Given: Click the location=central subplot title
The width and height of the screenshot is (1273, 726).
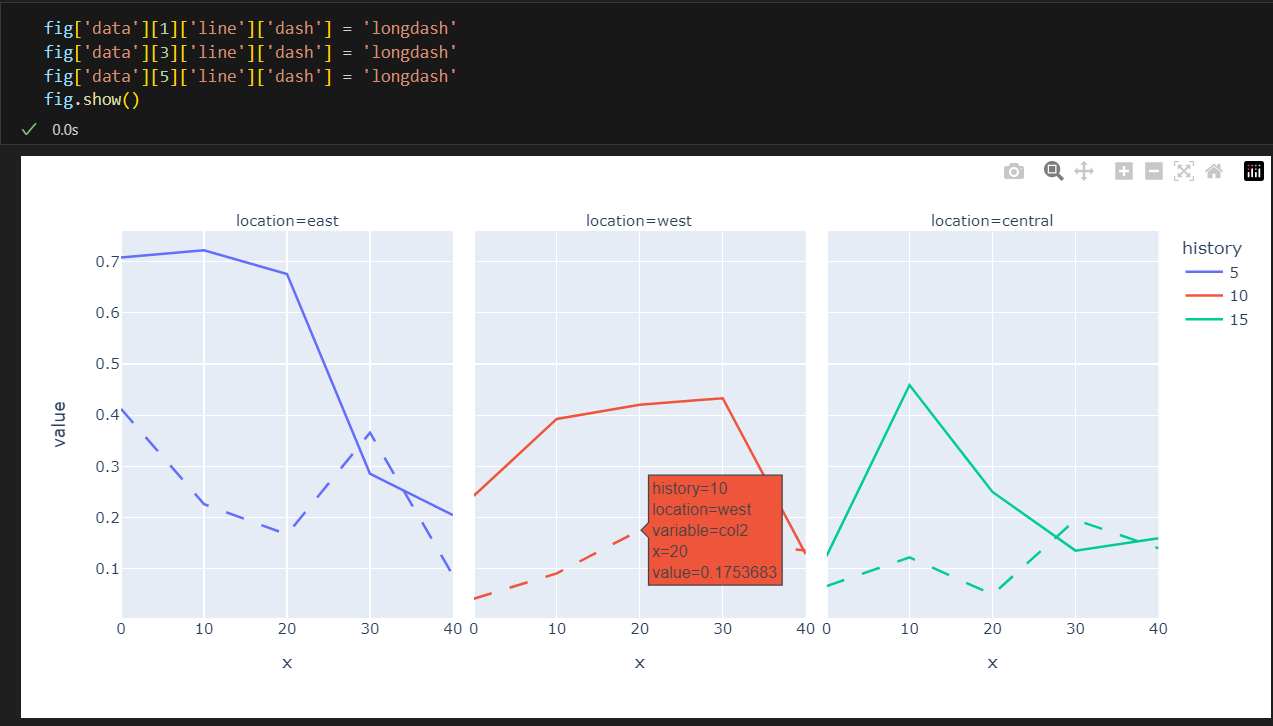Looking at the screenshot, I should pyautogui.click(x=992, y=220).
